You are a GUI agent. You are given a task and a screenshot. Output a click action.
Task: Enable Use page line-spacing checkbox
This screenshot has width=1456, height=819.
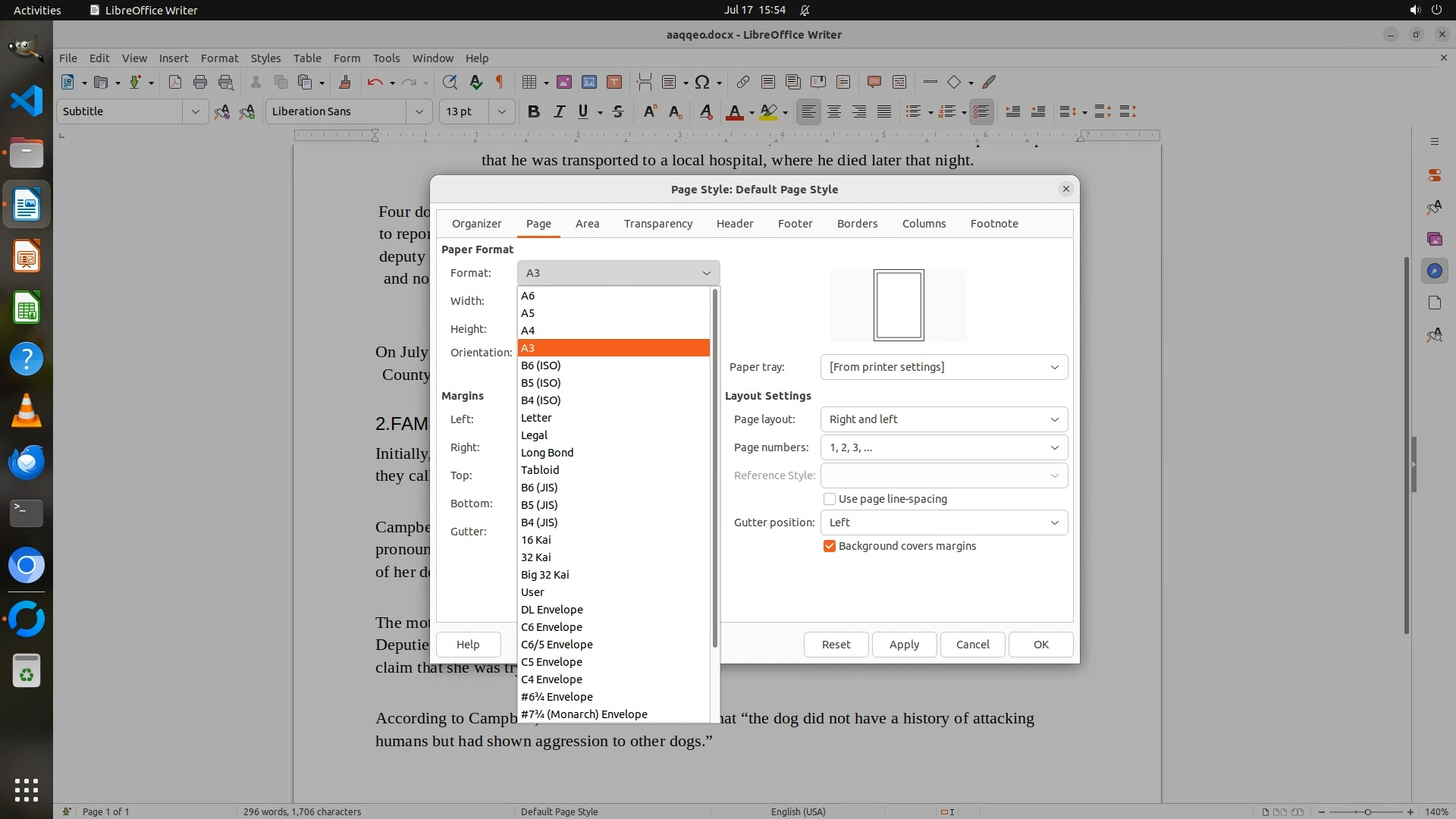(x=830, y=499)
